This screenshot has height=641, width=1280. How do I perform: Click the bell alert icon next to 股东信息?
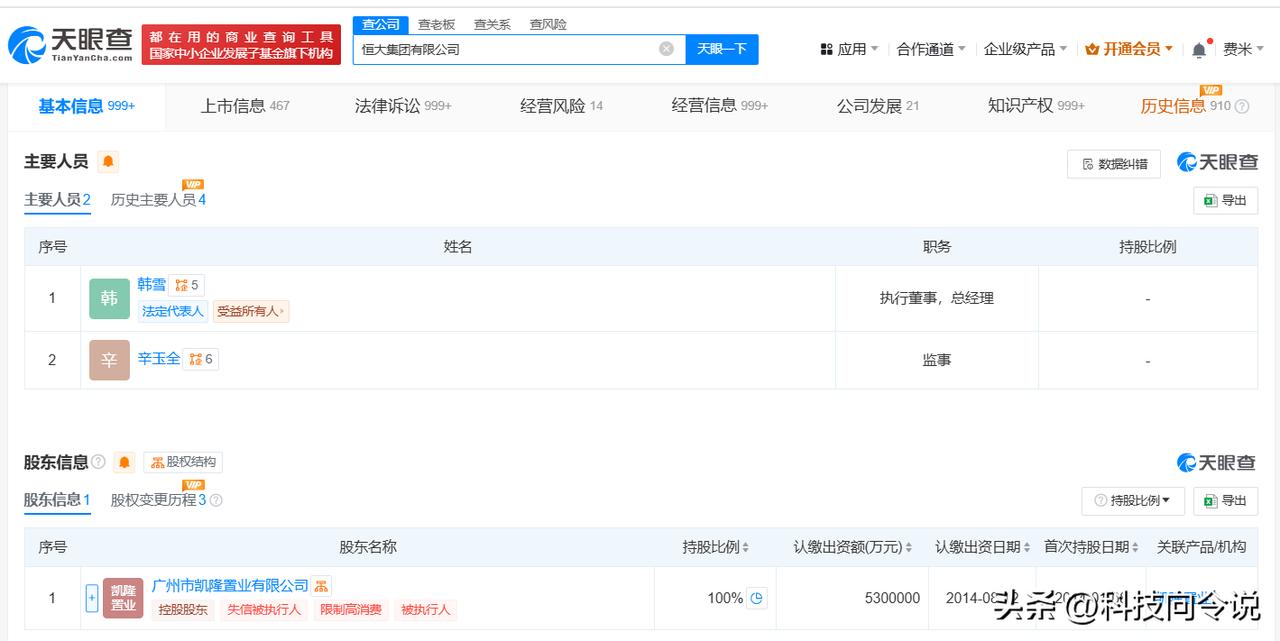click(124, 462)
